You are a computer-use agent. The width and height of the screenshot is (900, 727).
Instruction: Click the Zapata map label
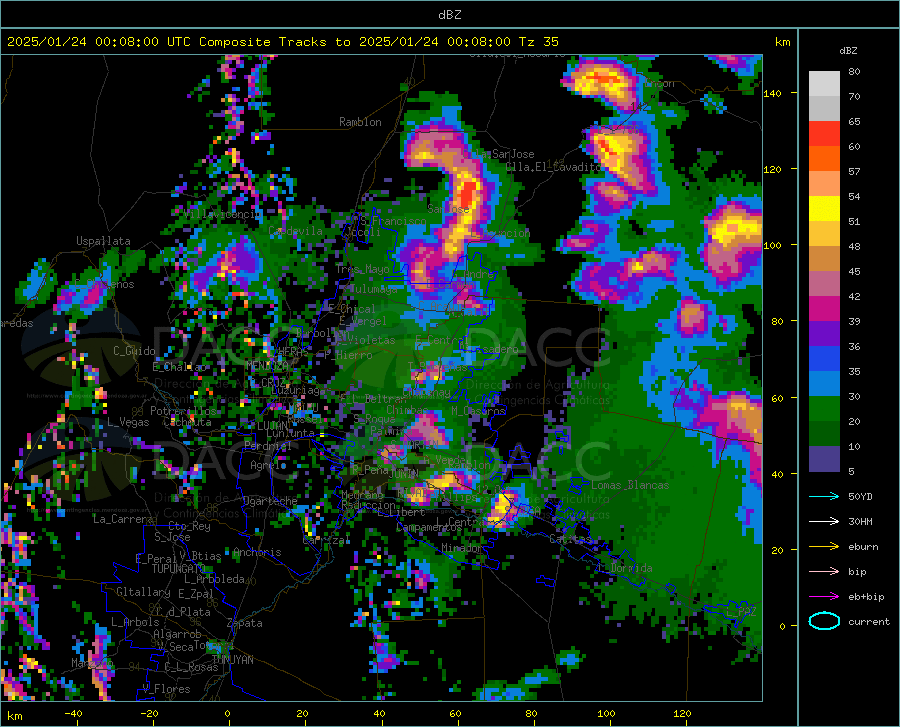pyautogui.click(x=245, y=623)
